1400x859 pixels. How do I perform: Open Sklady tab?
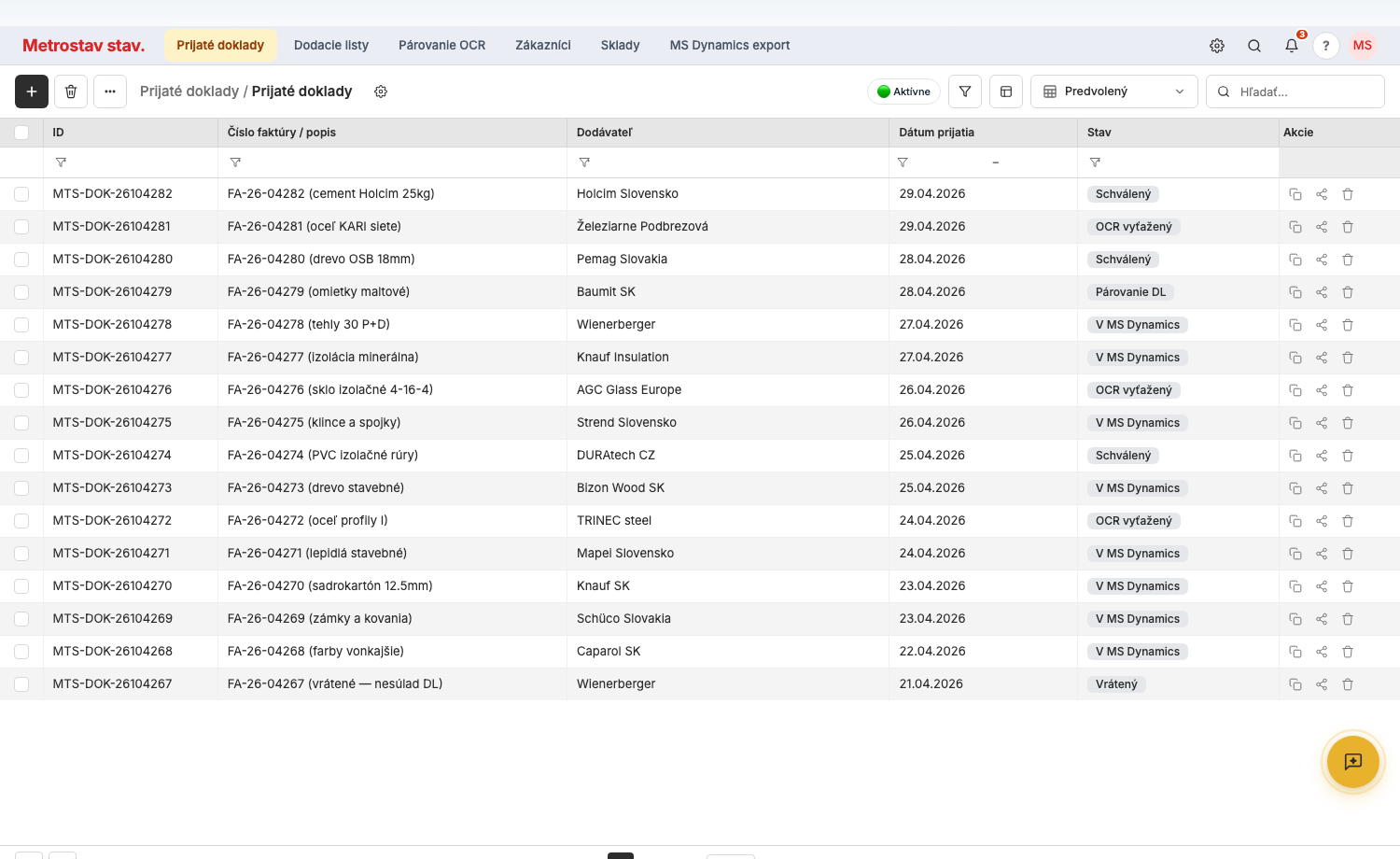tap(621, 45)
